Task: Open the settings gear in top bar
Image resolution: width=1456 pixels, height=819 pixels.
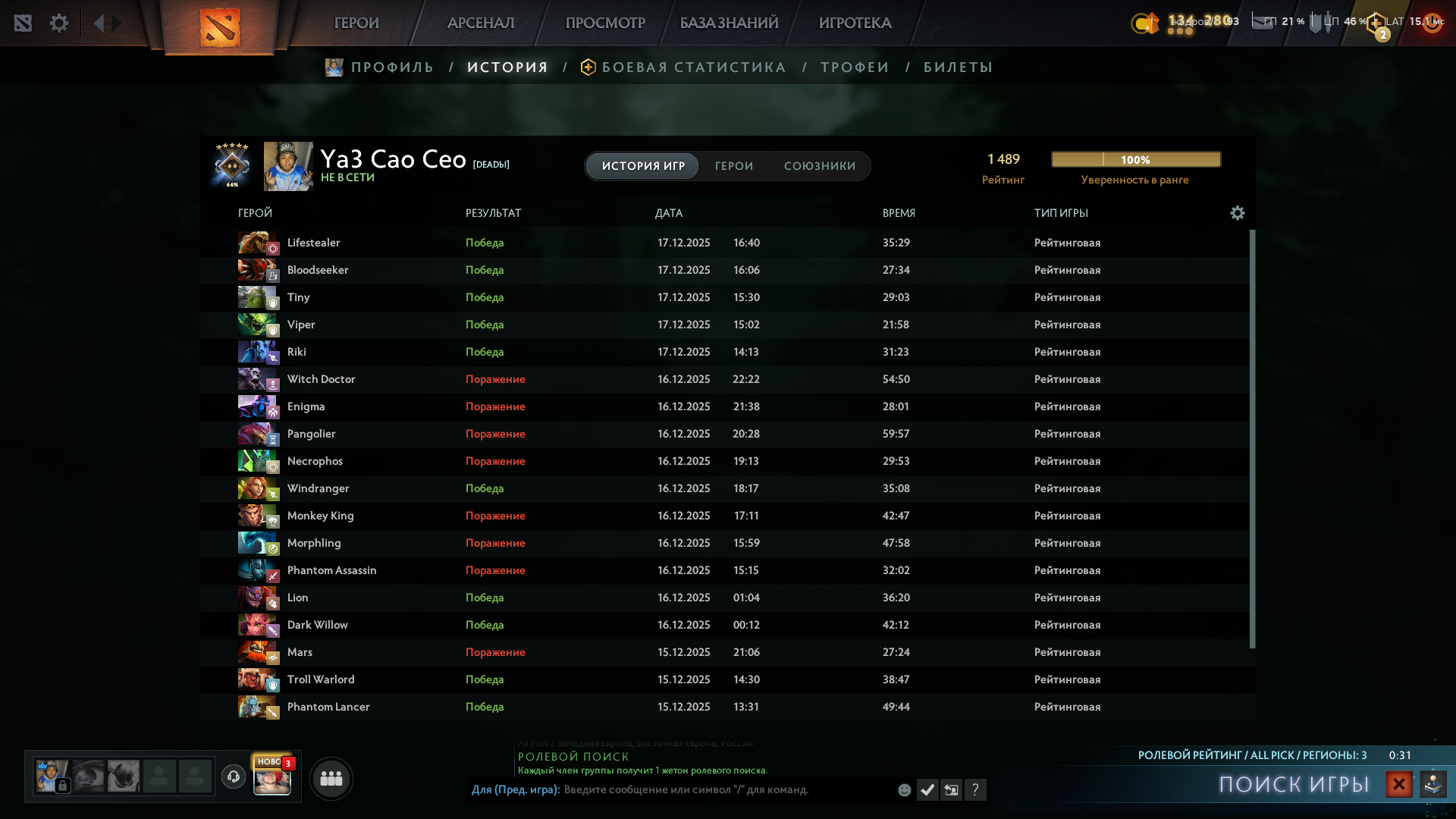Action: (x=58, y=23)
